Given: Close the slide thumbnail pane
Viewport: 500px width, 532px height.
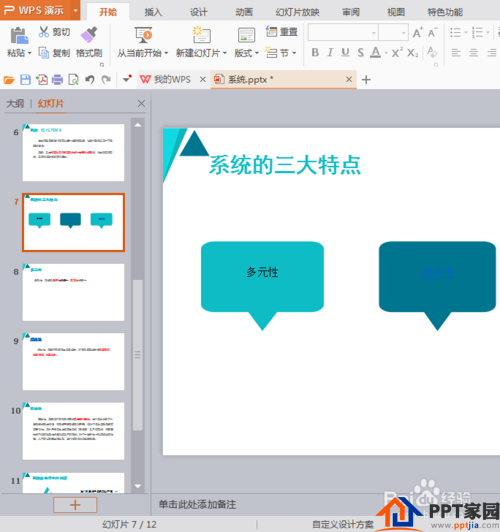Looking at the screenshot, I should (x=141, y=103).
